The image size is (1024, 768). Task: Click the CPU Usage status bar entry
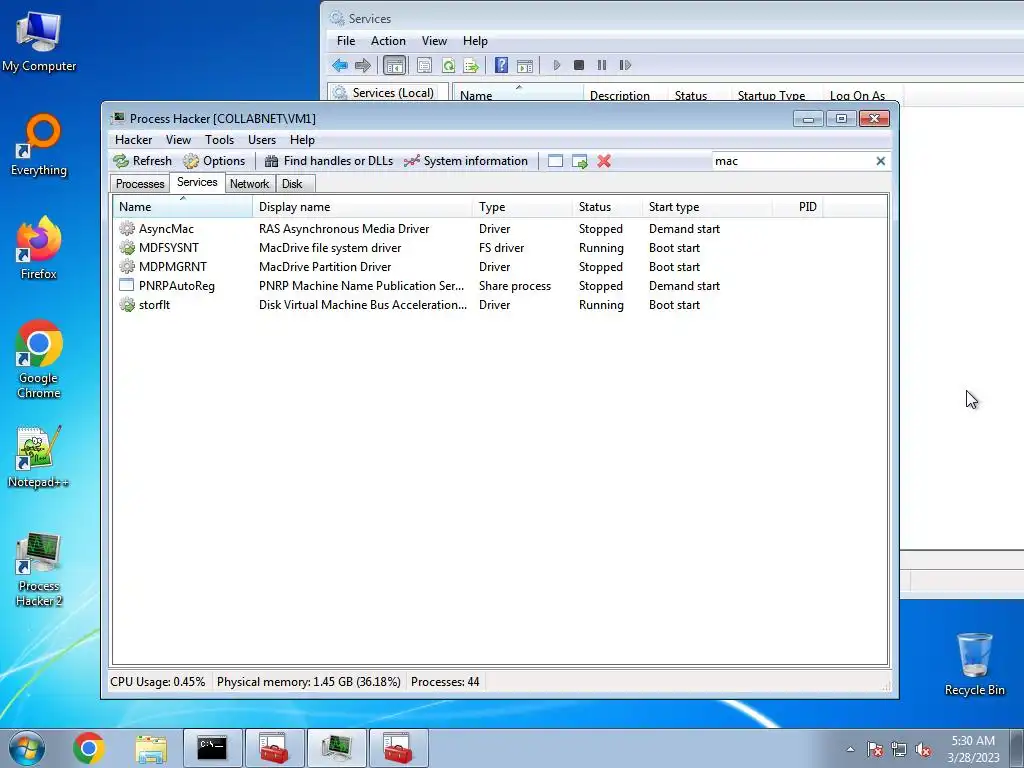pyautogui.click(x=157, y=682)
